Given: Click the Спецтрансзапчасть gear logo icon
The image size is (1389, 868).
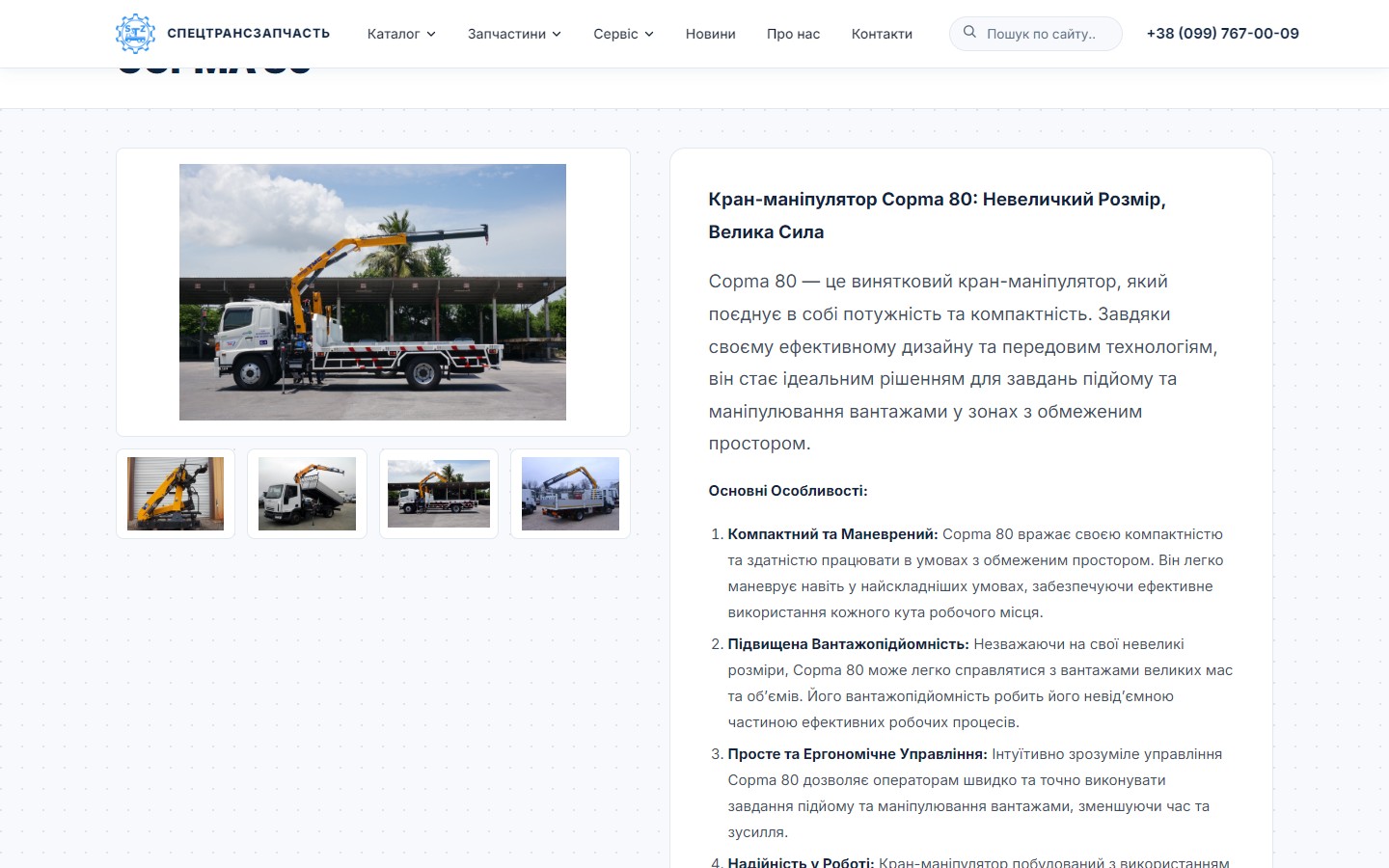Looking at the screenshot, I should tap(135, 34).
